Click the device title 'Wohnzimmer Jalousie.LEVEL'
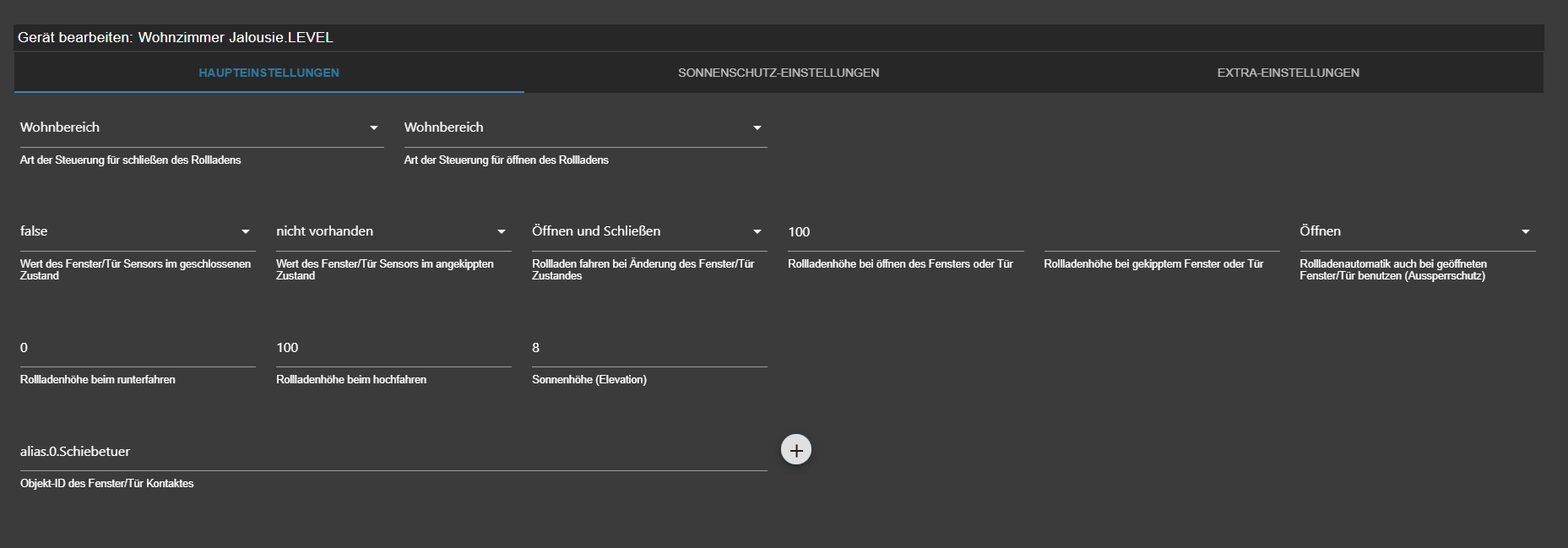1568x548 pixels. pyautogui.click(x=236, y=37)
